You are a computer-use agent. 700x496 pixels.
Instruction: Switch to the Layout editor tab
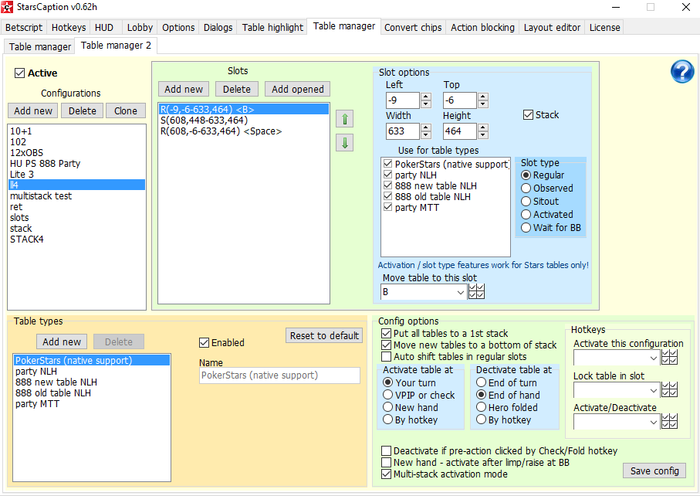(x=552, y=27)
